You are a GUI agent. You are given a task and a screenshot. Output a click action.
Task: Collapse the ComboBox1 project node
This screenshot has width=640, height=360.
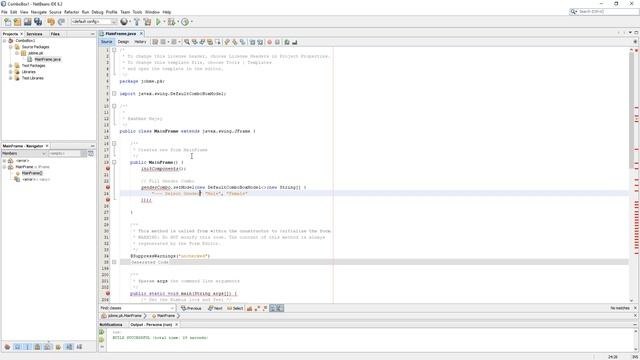click(4, 41)
